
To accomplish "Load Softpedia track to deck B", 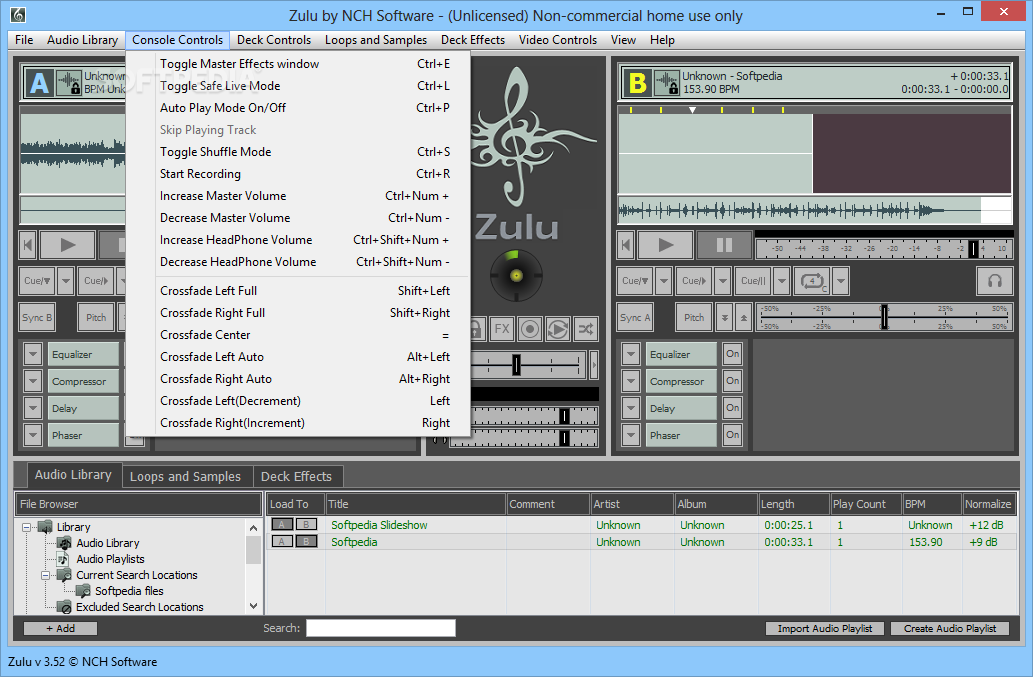I will point(306,541).
